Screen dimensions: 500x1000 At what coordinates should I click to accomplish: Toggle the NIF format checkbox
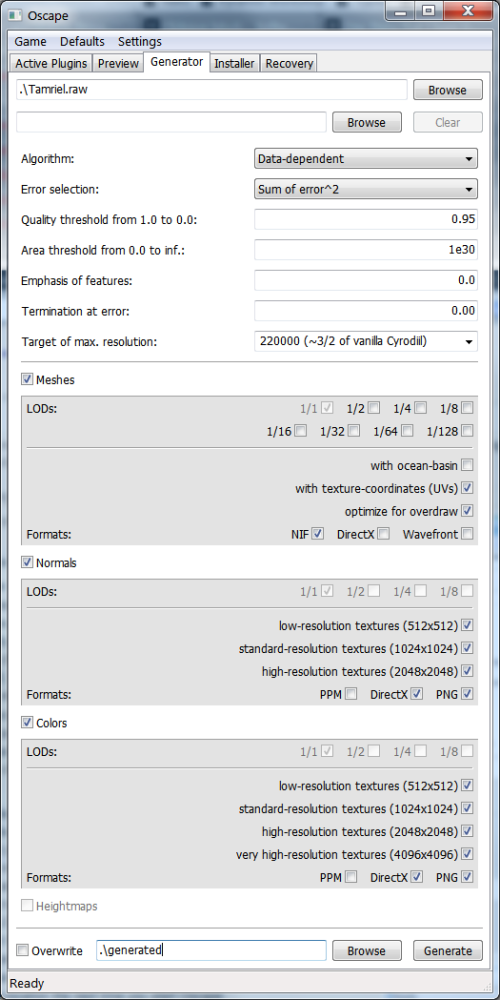tap(318, 534)
